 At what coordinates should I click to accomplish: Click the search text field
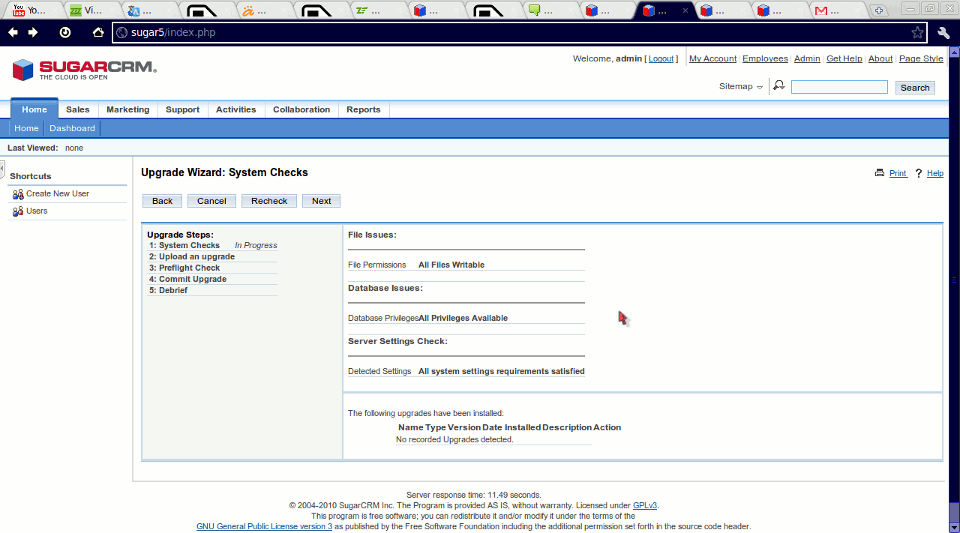839,88
